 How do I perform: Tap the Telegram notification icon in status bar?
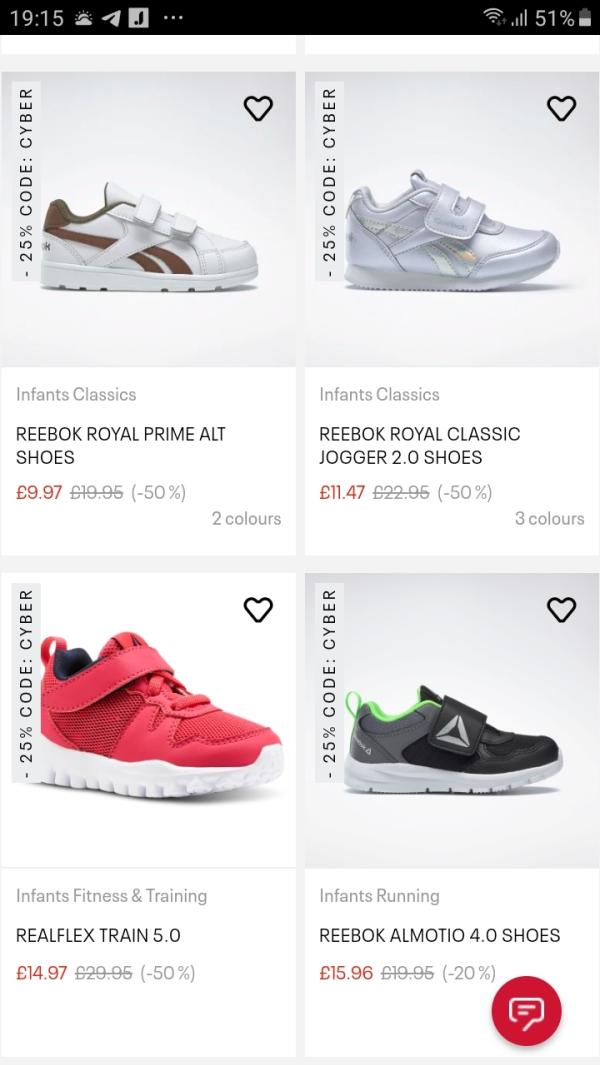point(111,18)
